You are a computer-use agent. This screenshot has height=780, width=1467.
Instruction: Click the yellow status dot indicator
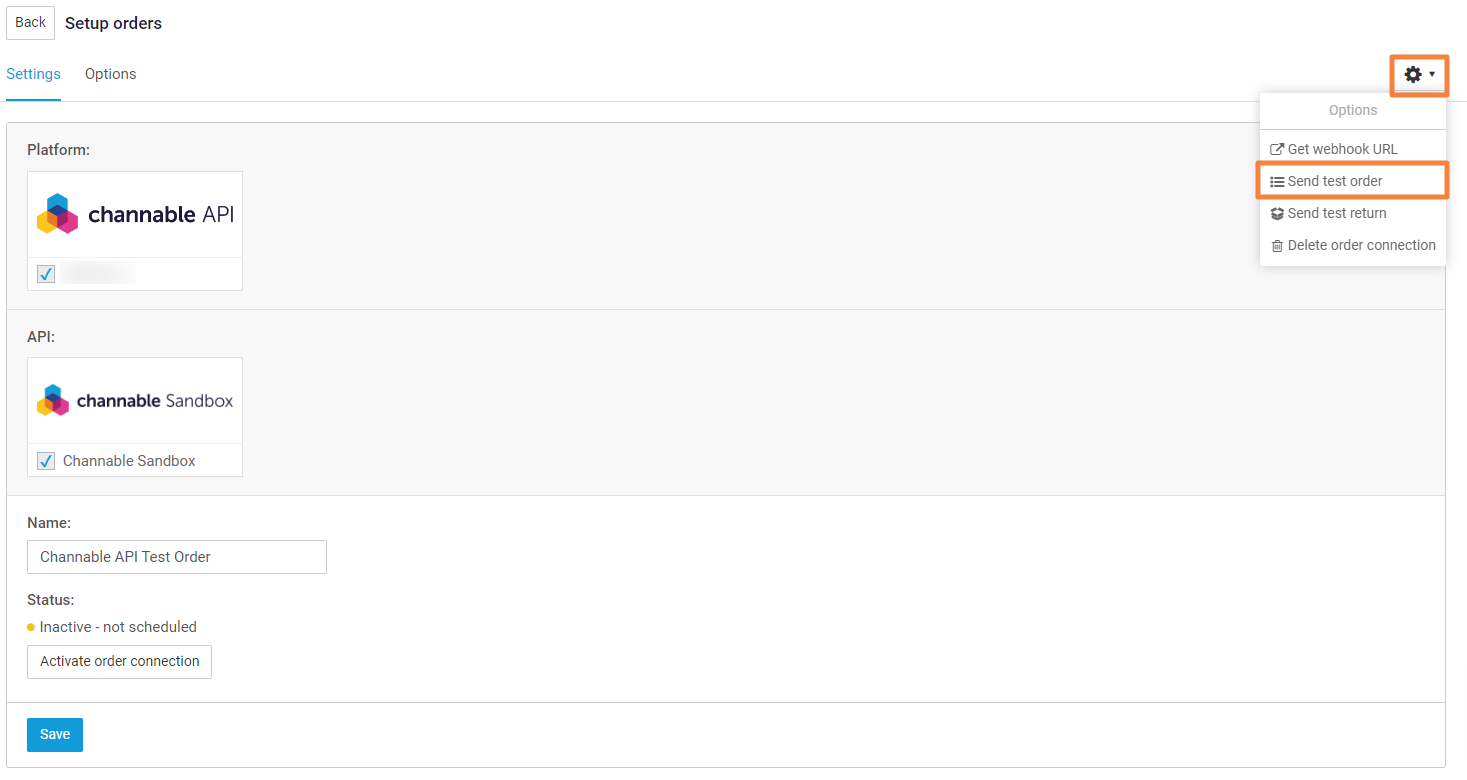pyautogui.click(x=30, y=626)
